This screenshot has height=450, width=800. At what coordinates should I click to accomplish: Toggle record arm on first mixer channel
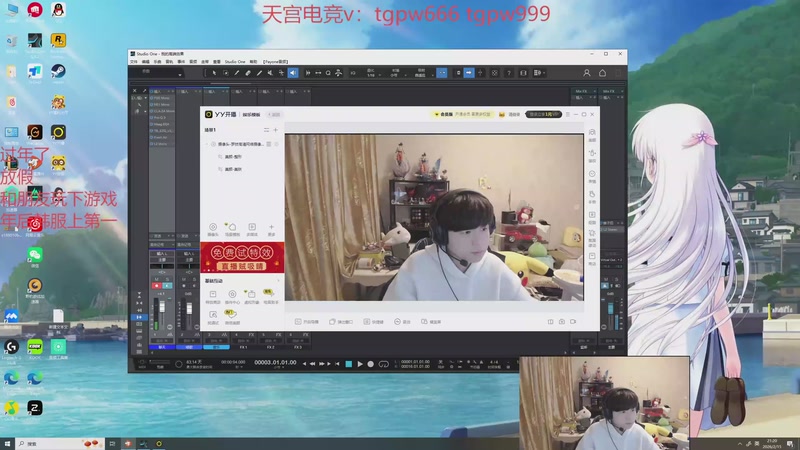tap(157, 286)
